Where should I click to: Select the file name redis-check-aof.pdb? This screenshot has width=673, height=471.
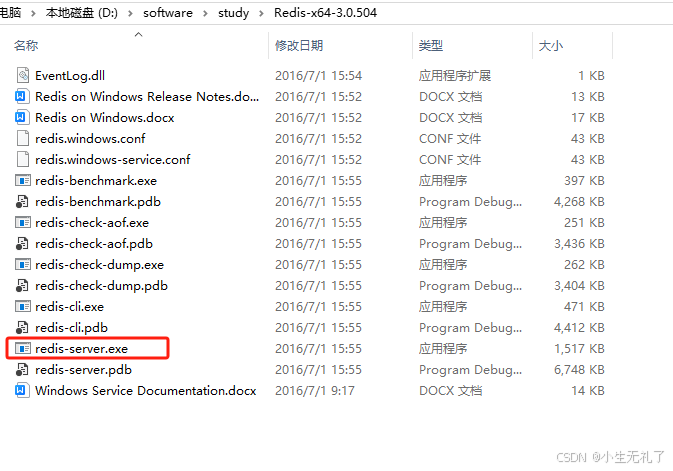tap(94, 244)
